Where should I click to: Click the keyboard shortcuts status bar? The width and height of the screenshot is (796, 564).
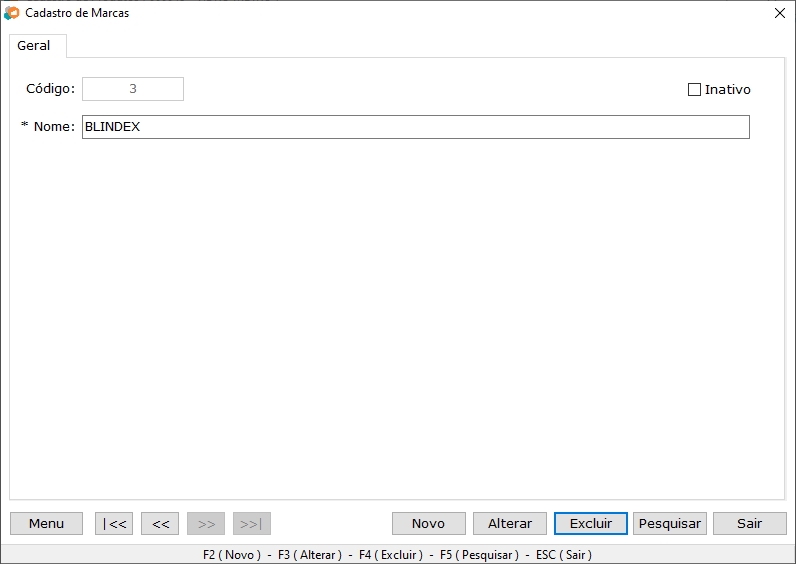pyautogui.click(x=397, y=554)
